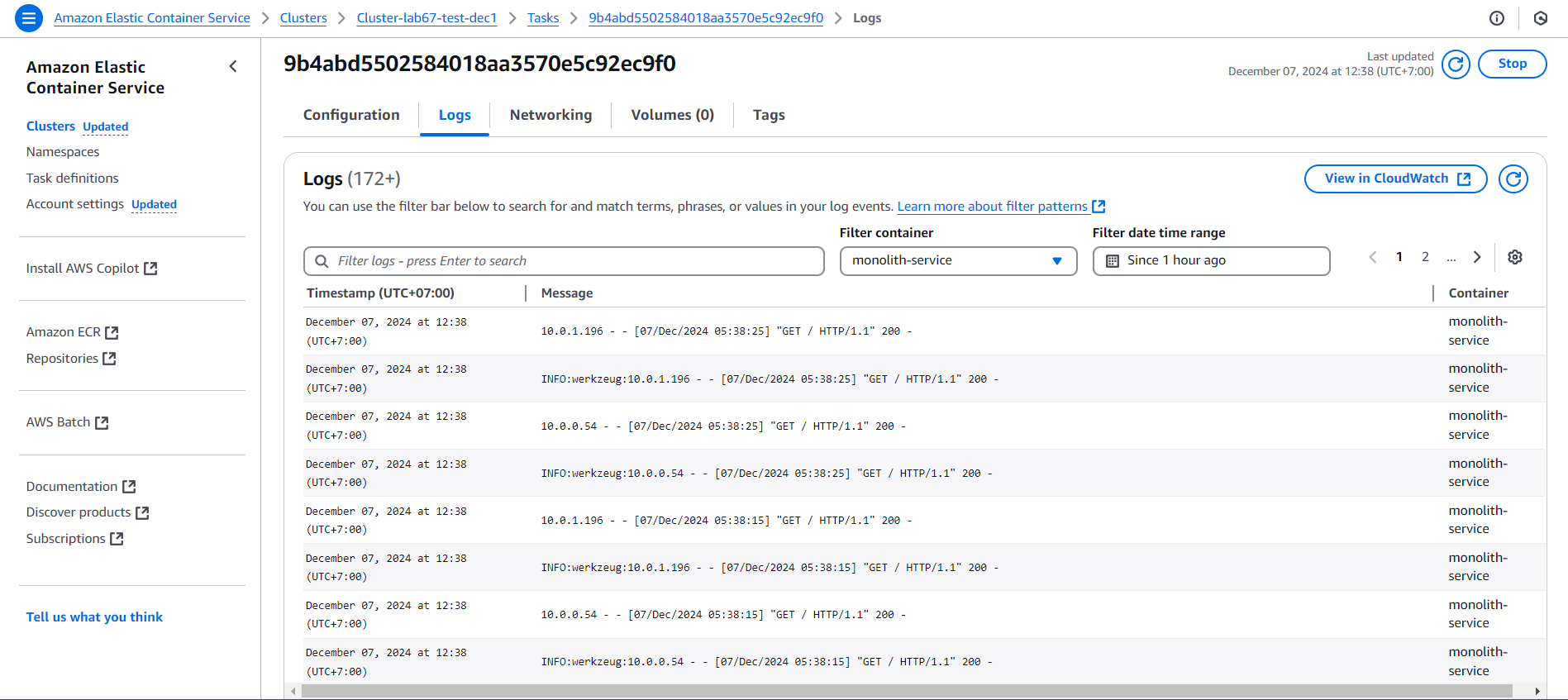Open Account settings in the sidebar

[x=74, y=204]
